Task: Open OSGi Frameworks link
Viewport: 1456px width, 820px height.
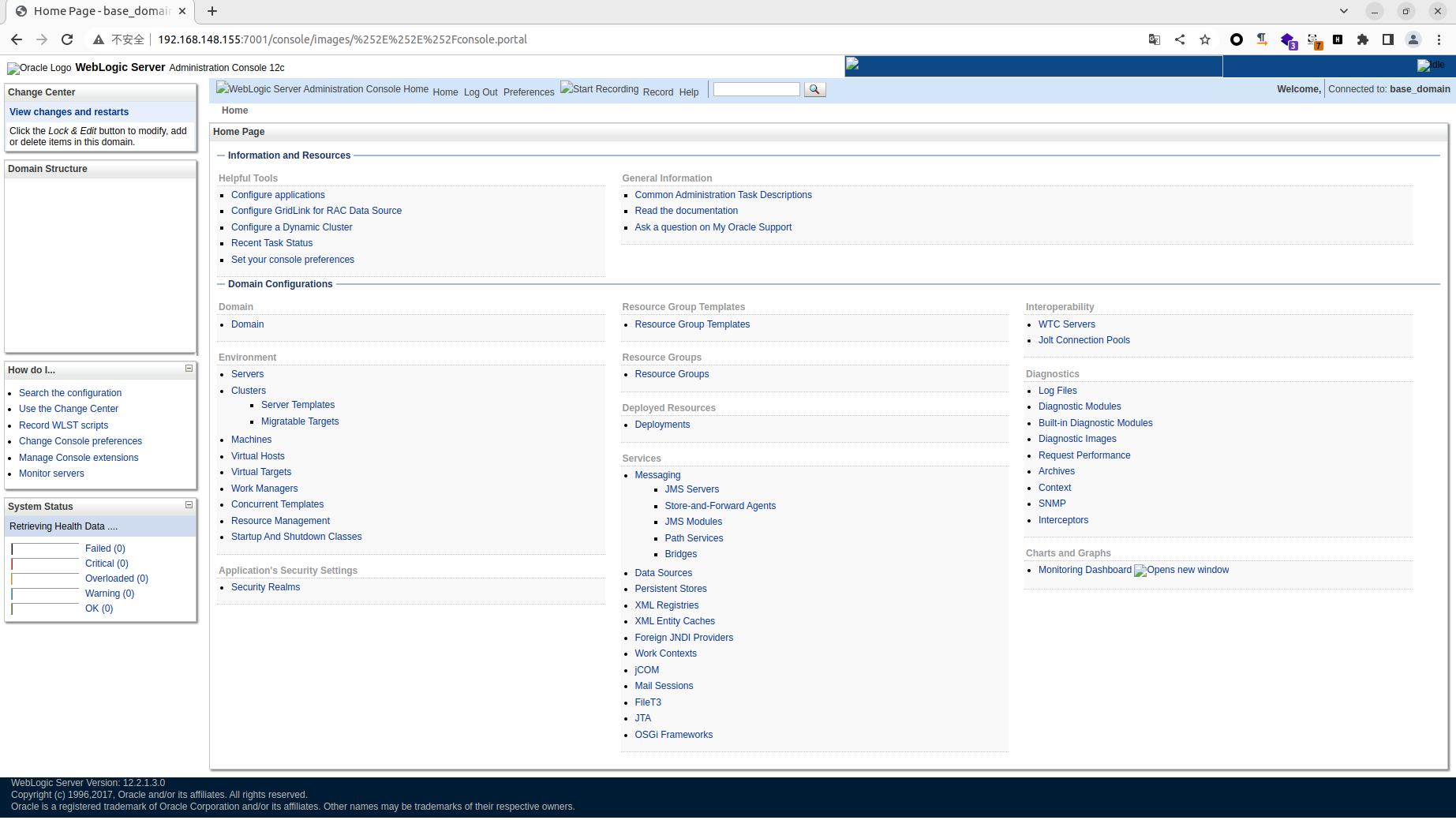Action: pyautogui.click(x=673, y=735)
